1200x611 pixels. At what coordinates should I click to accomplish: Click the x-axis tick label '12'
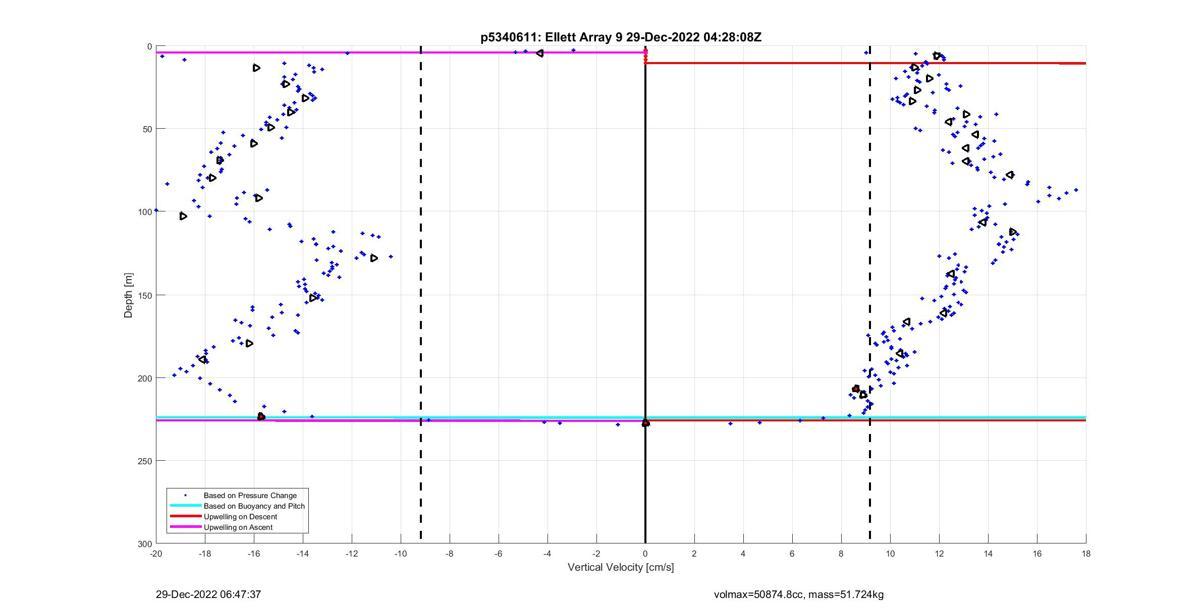(939, 553)
